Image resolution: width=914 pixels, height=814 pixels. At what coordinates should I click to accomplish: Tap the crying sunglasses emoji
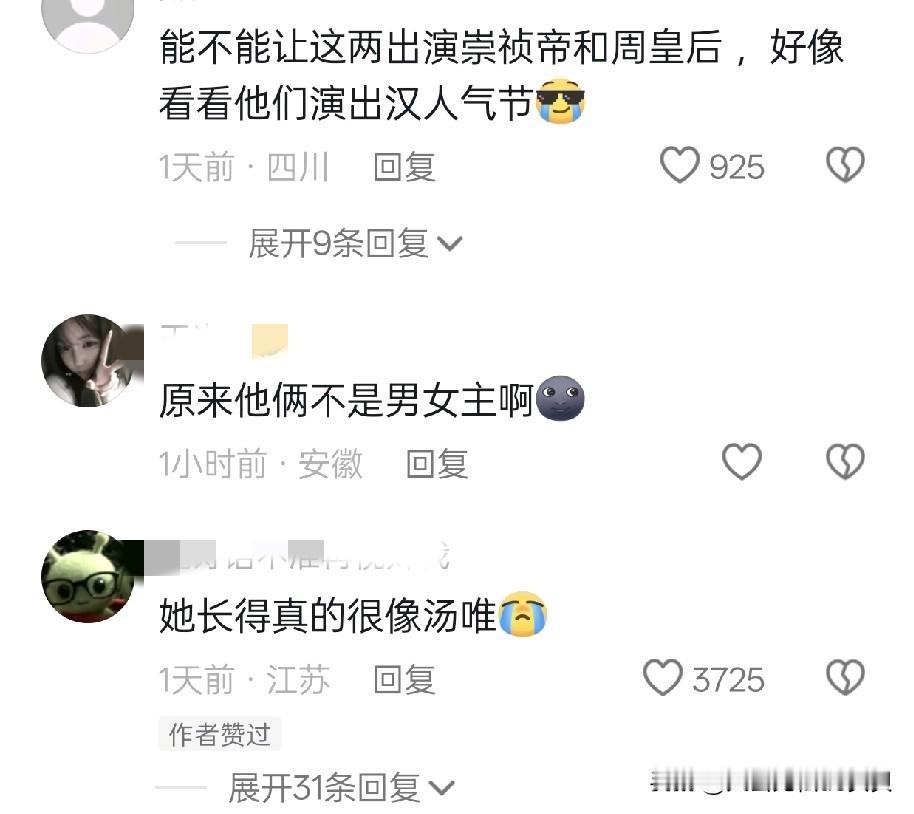pos(560,101)
